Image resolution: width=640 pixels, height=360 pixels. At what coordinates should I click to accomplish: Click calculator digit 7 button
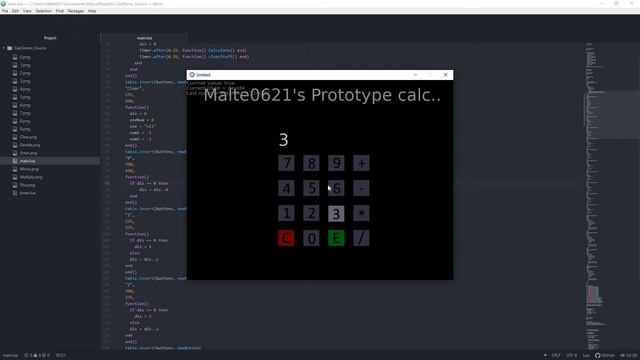(286, 163)
